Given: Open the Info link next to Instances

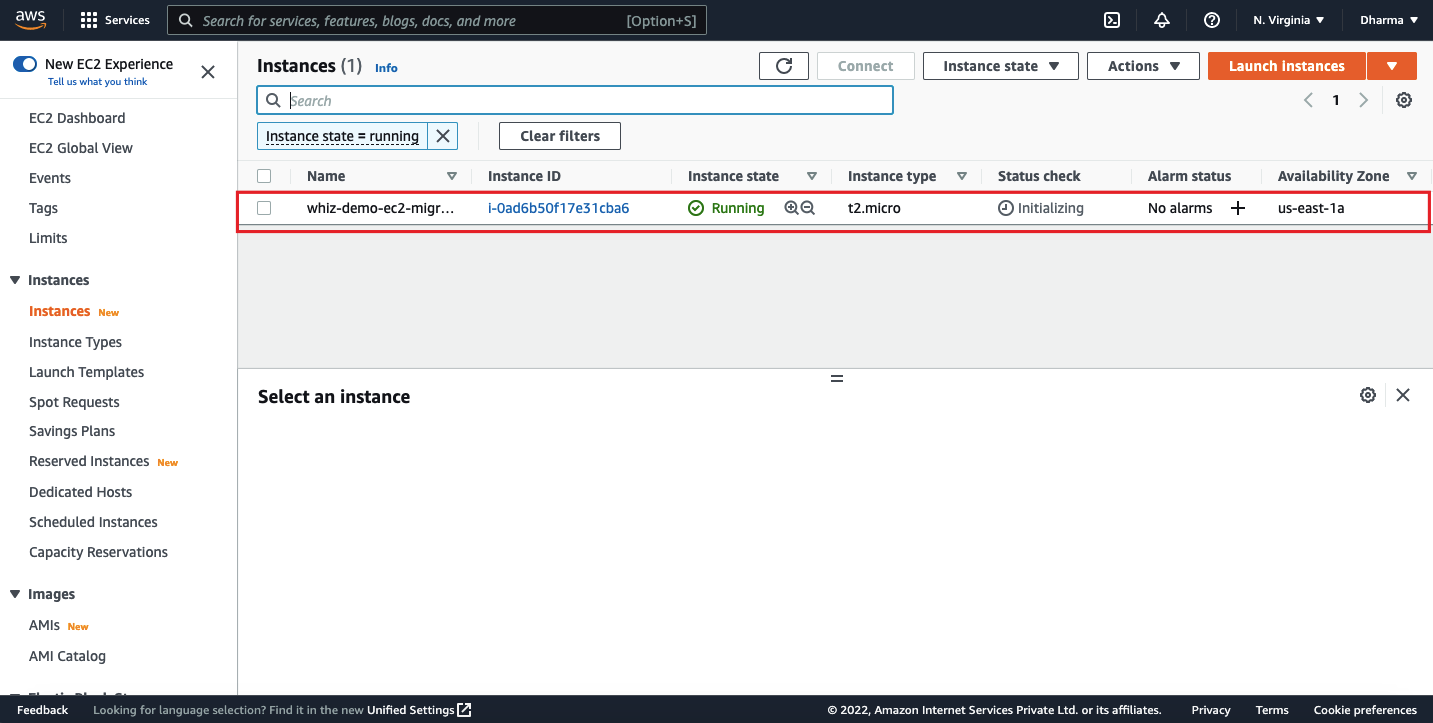Looking at the screenshot, I should coord(386,68).
